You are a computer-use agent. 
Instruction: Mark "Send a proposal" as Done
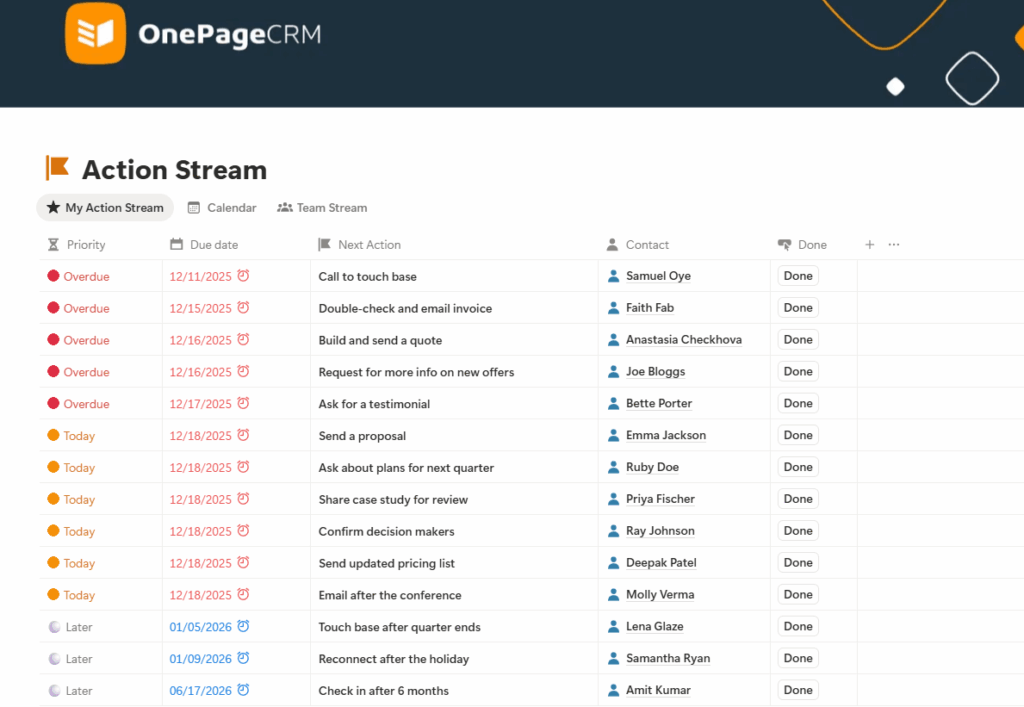(x=797, y=434)
